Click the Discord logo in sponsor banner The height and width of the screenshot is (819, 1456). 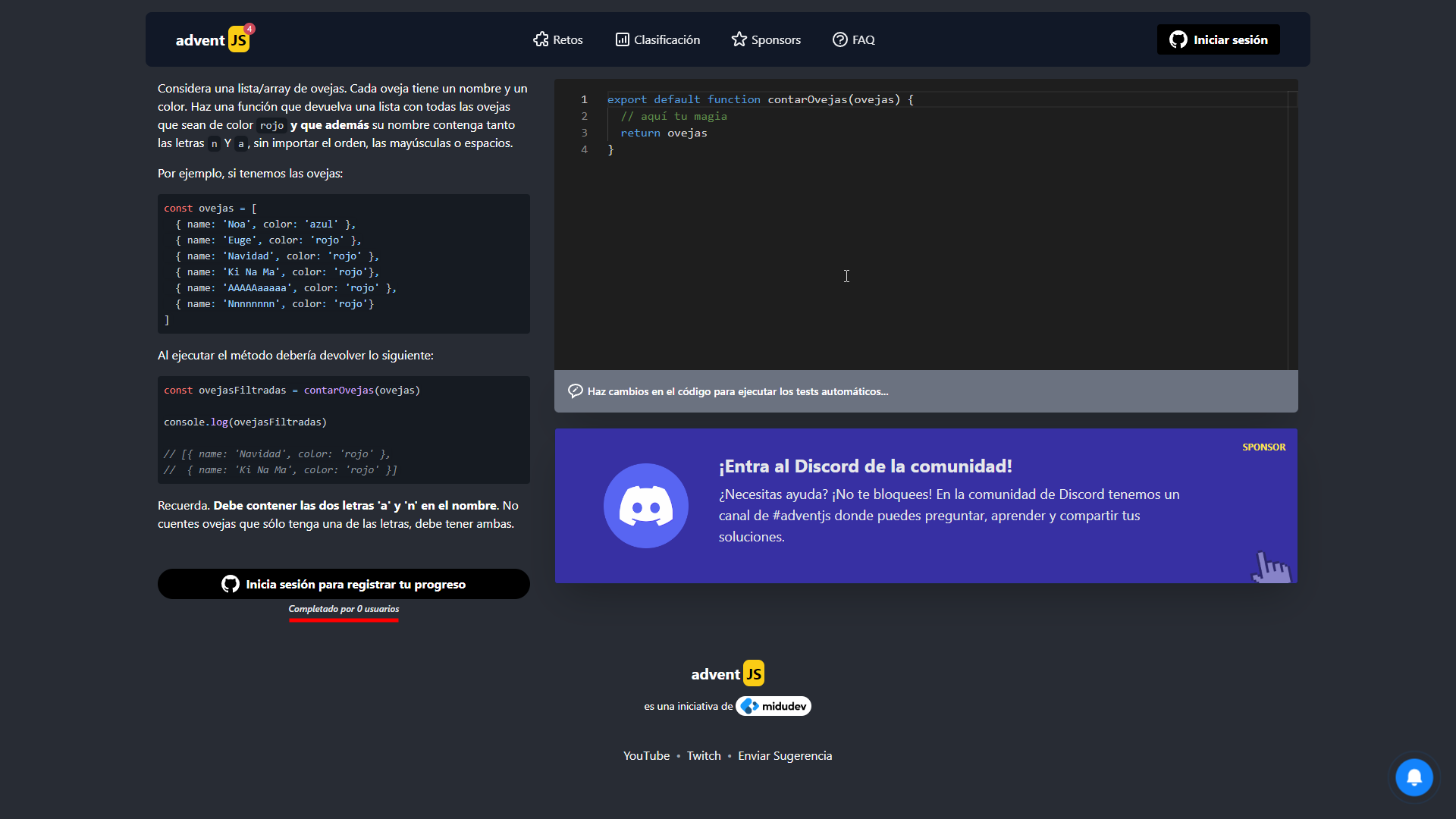[x=645, y=506]
